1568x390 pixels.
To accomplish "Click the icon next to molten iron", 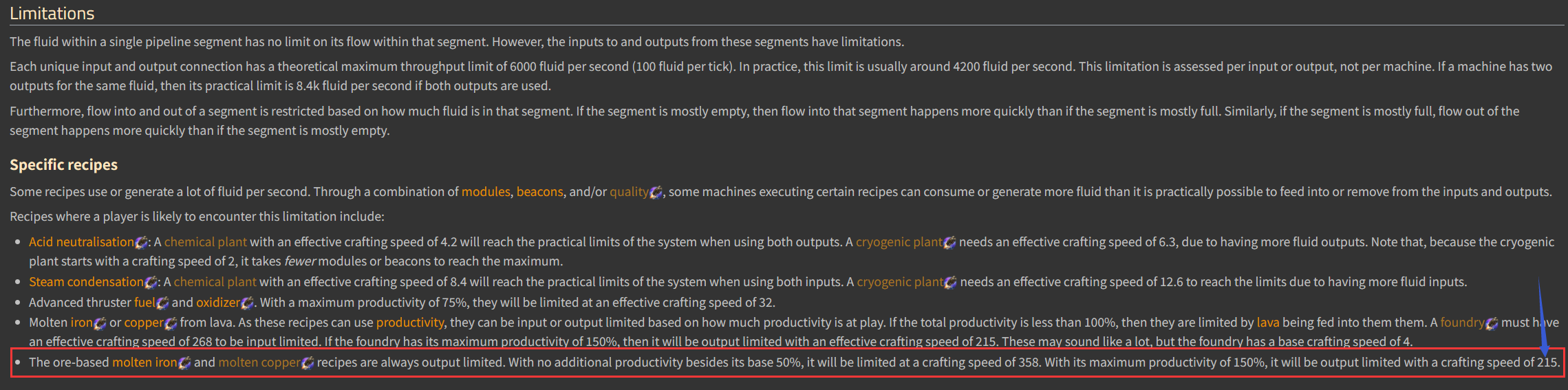I will pos(184,363).
